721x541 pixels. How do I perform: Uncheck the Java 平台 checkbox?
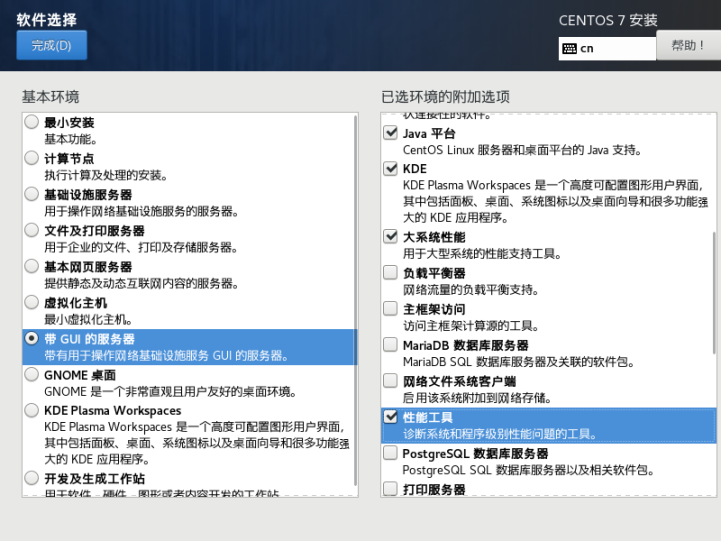pos(390,133)
